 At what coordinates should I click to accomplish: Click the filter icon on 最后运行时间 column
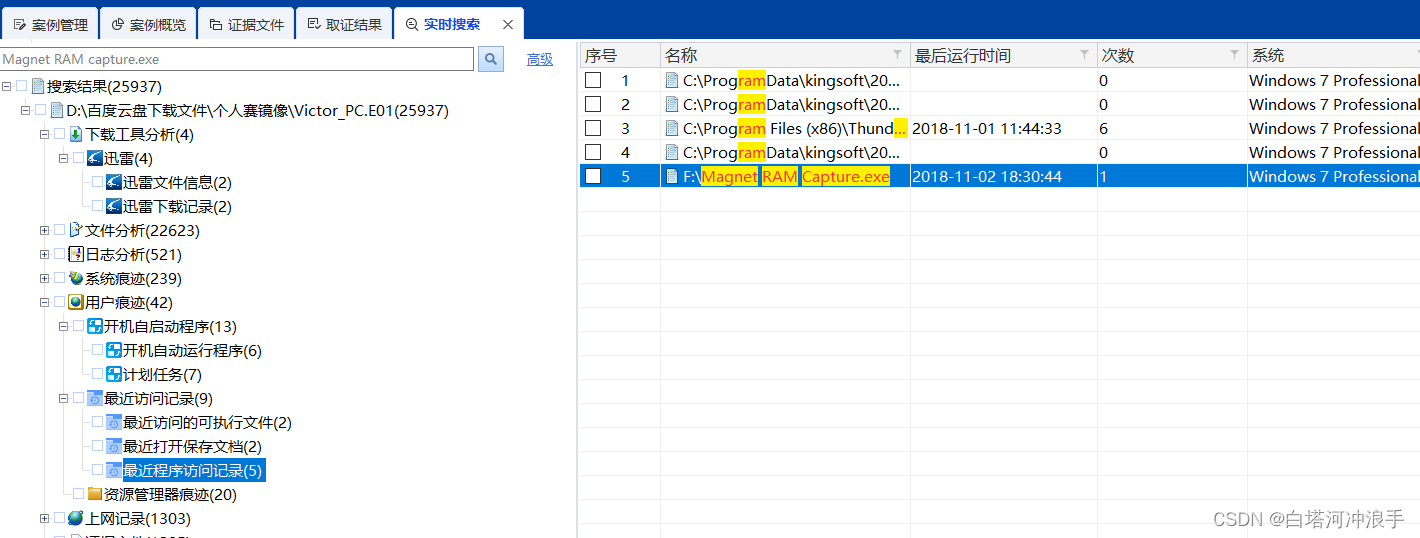[x=1085, y=54]
